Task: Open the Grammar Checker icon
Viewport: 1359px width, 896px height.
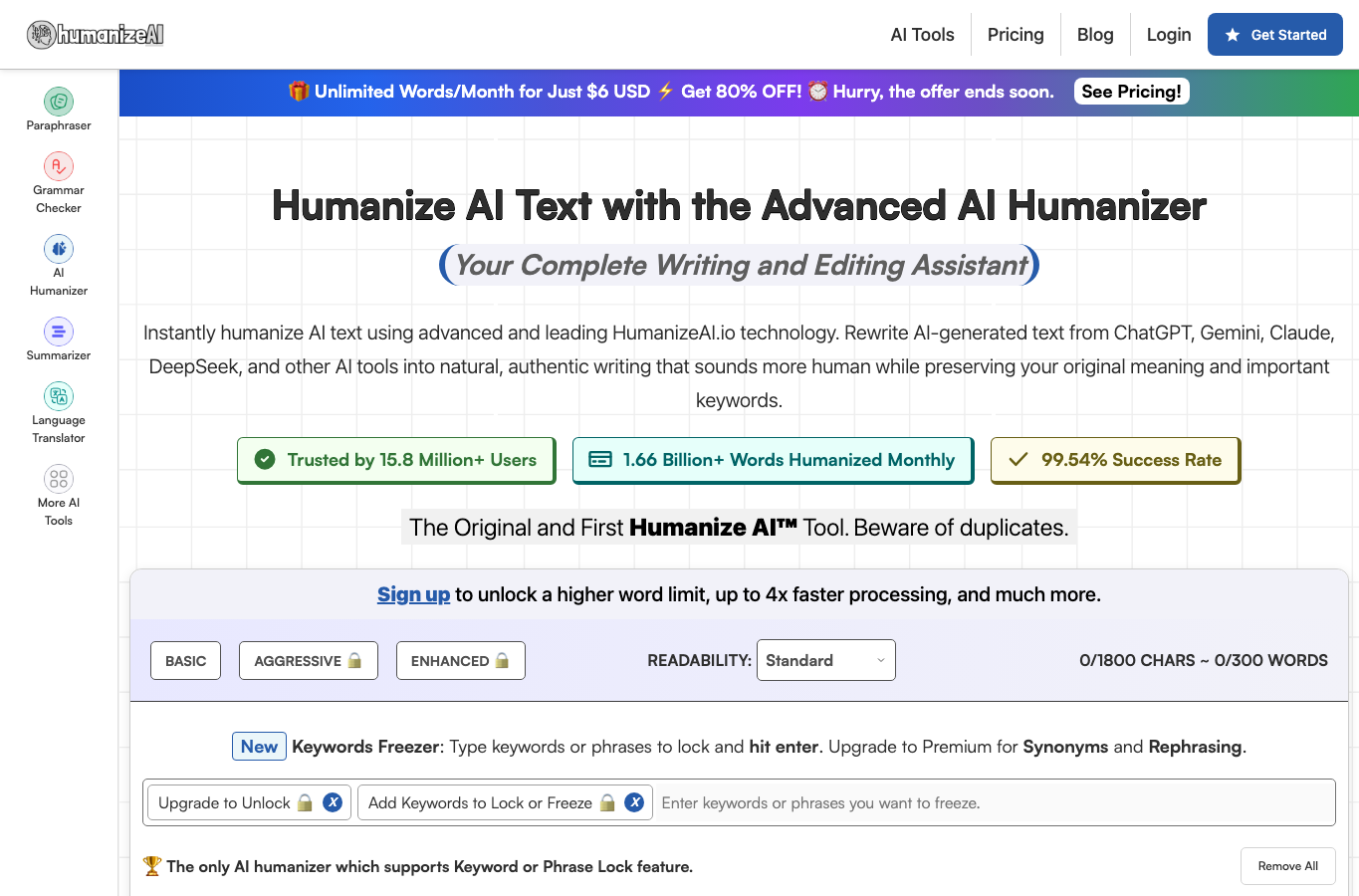Action: [59, 166]
